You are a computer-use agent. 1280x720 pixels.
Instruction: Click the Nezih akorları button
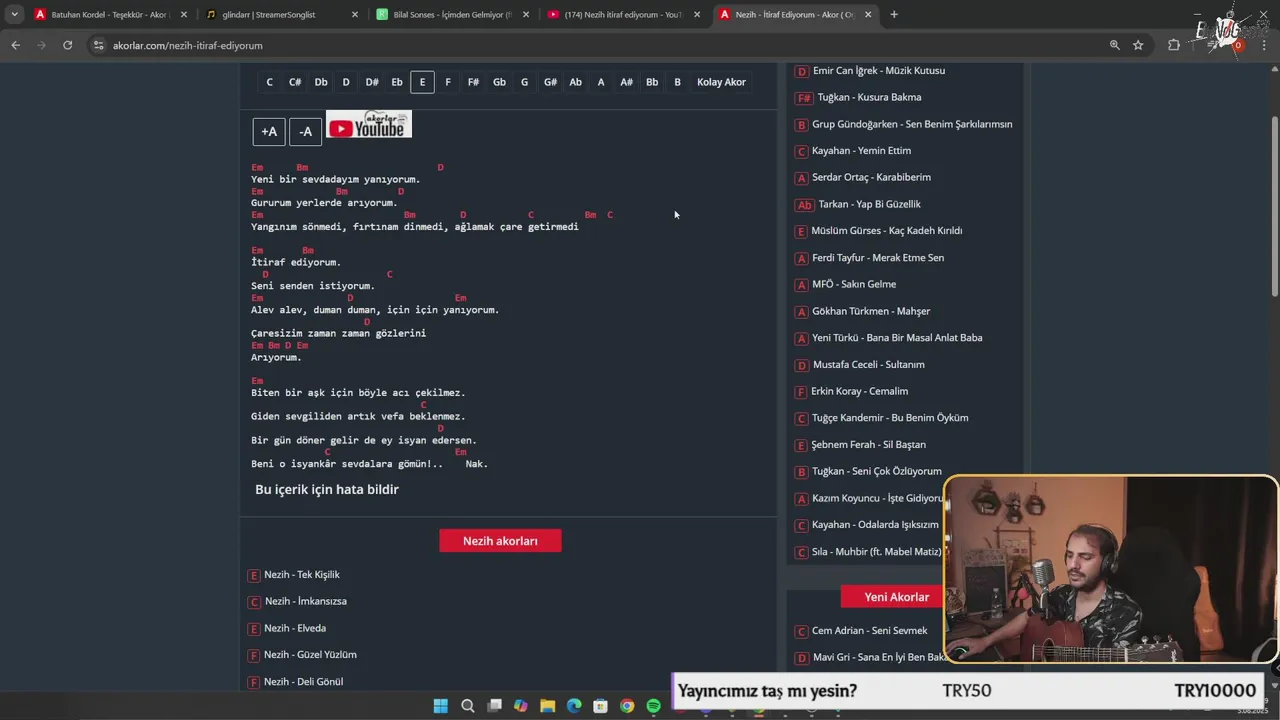tap(500, 541)
